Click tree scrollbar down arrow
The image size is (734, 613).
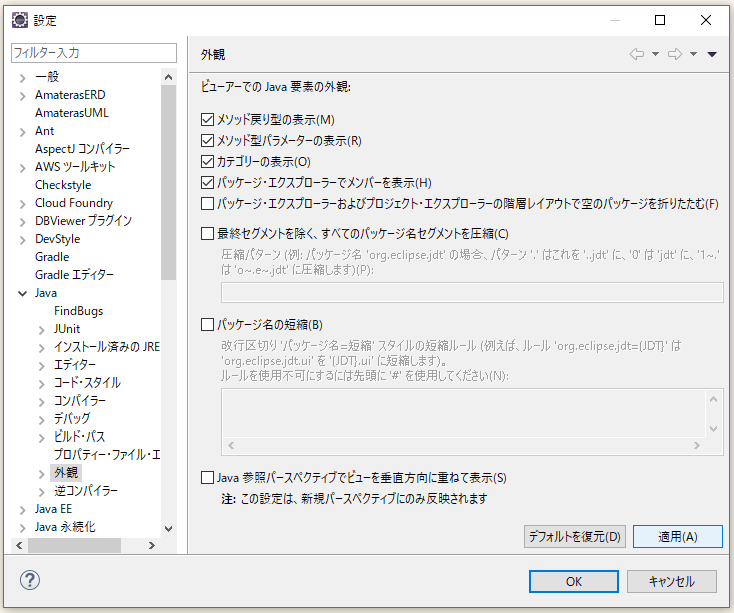[169, 529]
